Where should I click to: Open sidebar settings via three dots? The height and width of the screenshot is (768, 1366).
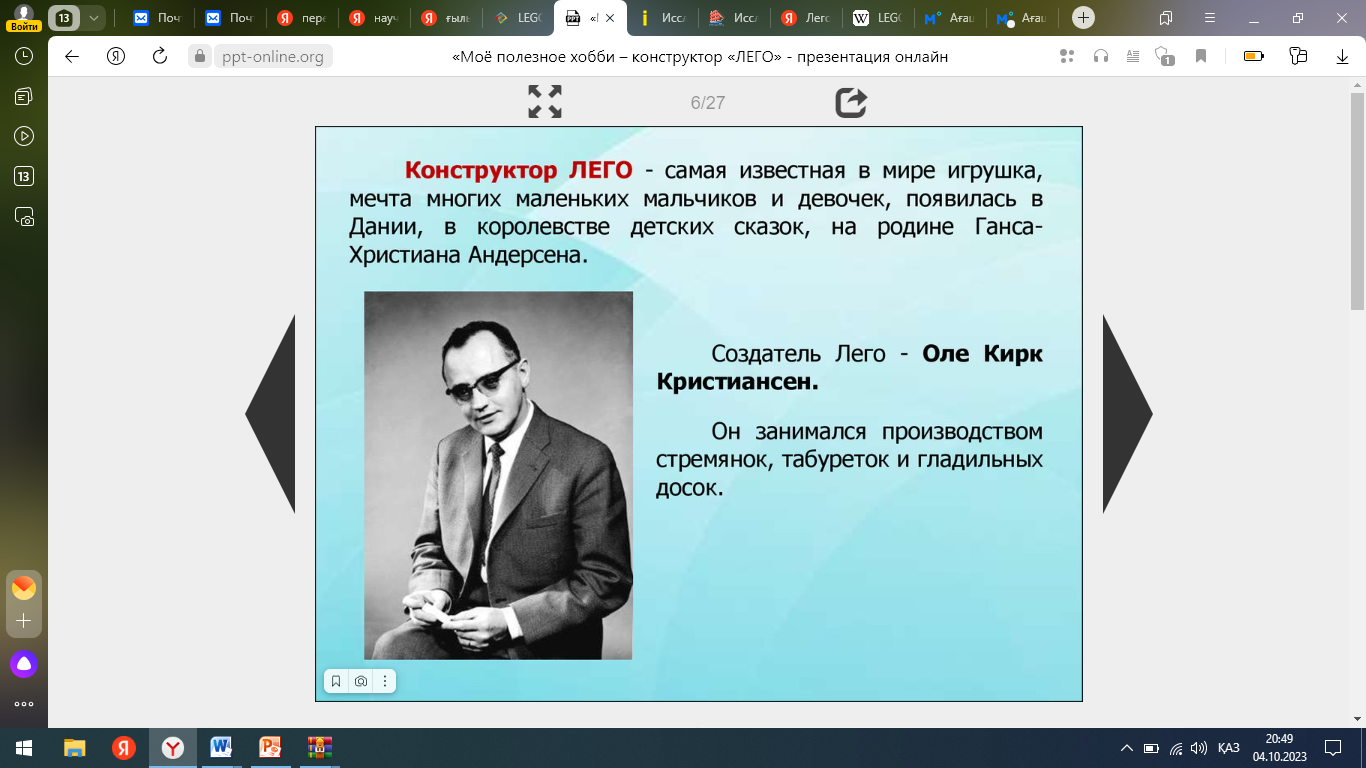pyautogui.click(x=24, y=704)
